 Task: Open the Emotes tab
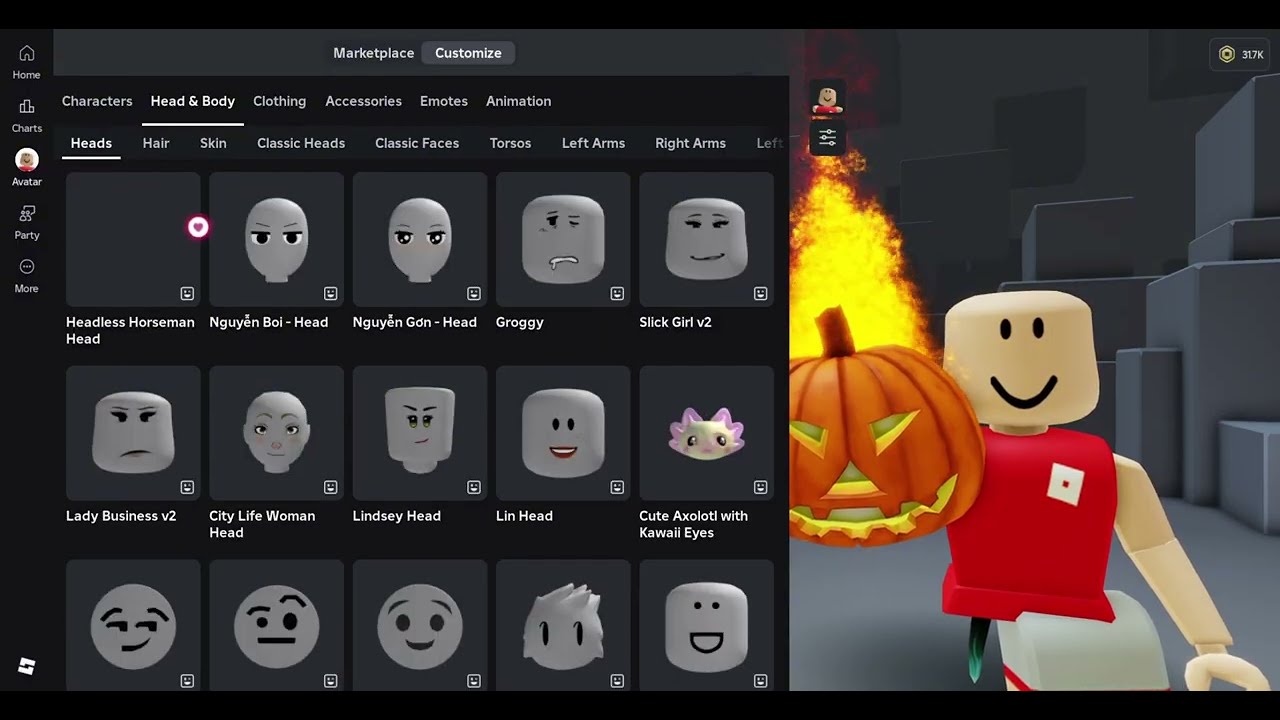point(444,101)
